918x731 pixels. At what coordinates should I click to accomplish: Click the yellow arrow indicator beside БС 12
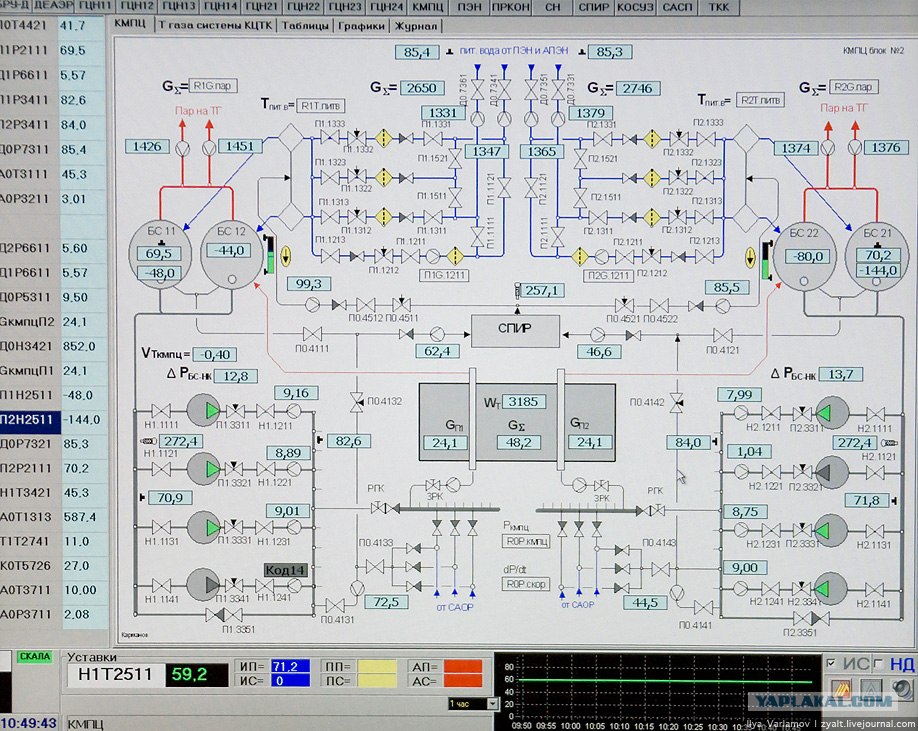click(x=286, y=256)
